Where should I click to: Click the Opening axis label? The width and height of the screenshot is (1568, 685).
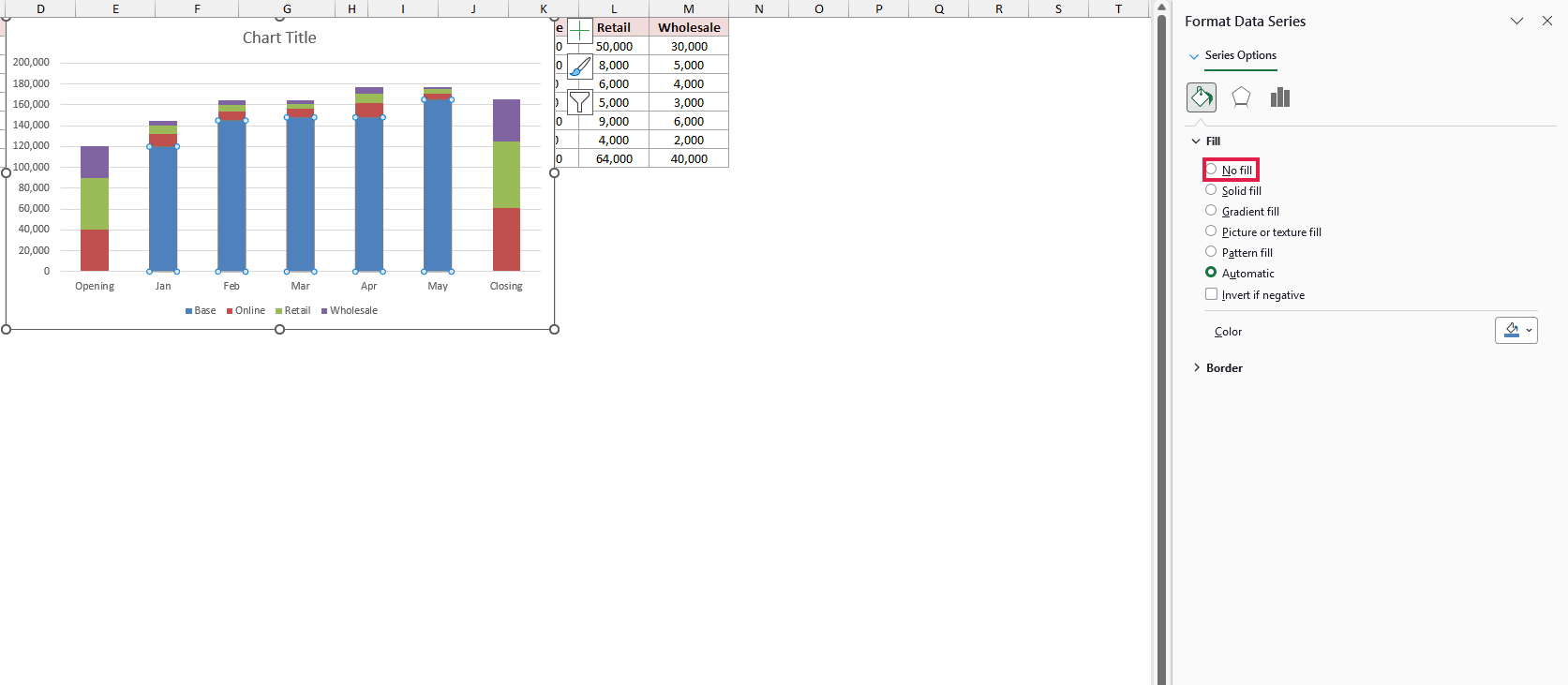(95, 286)
